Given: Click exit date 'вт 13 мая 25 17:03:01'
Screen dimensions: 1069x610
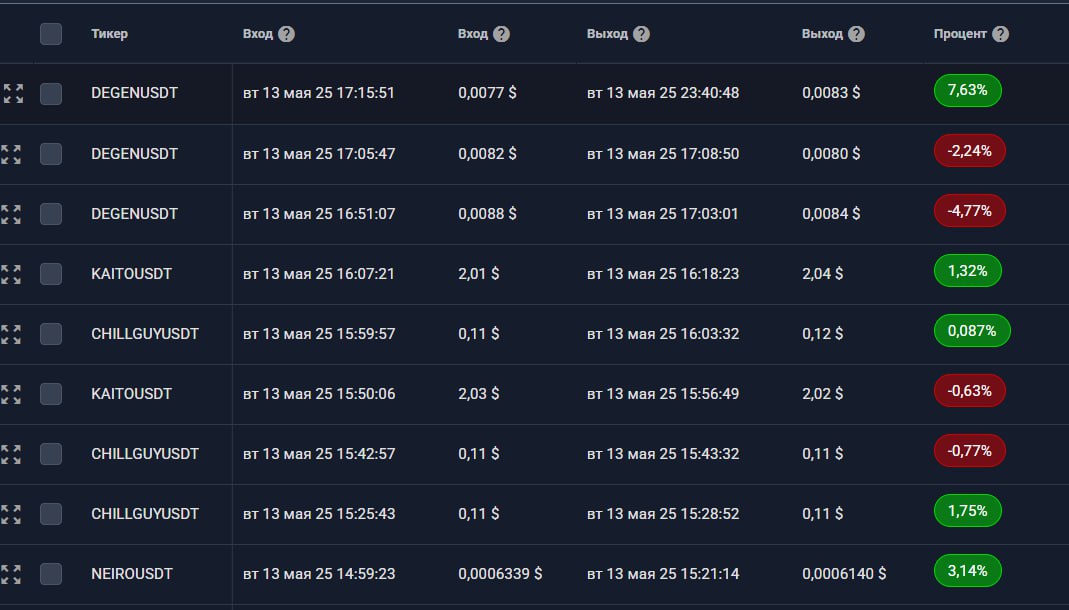Looking at the screenshot, I should coord(663,214).
